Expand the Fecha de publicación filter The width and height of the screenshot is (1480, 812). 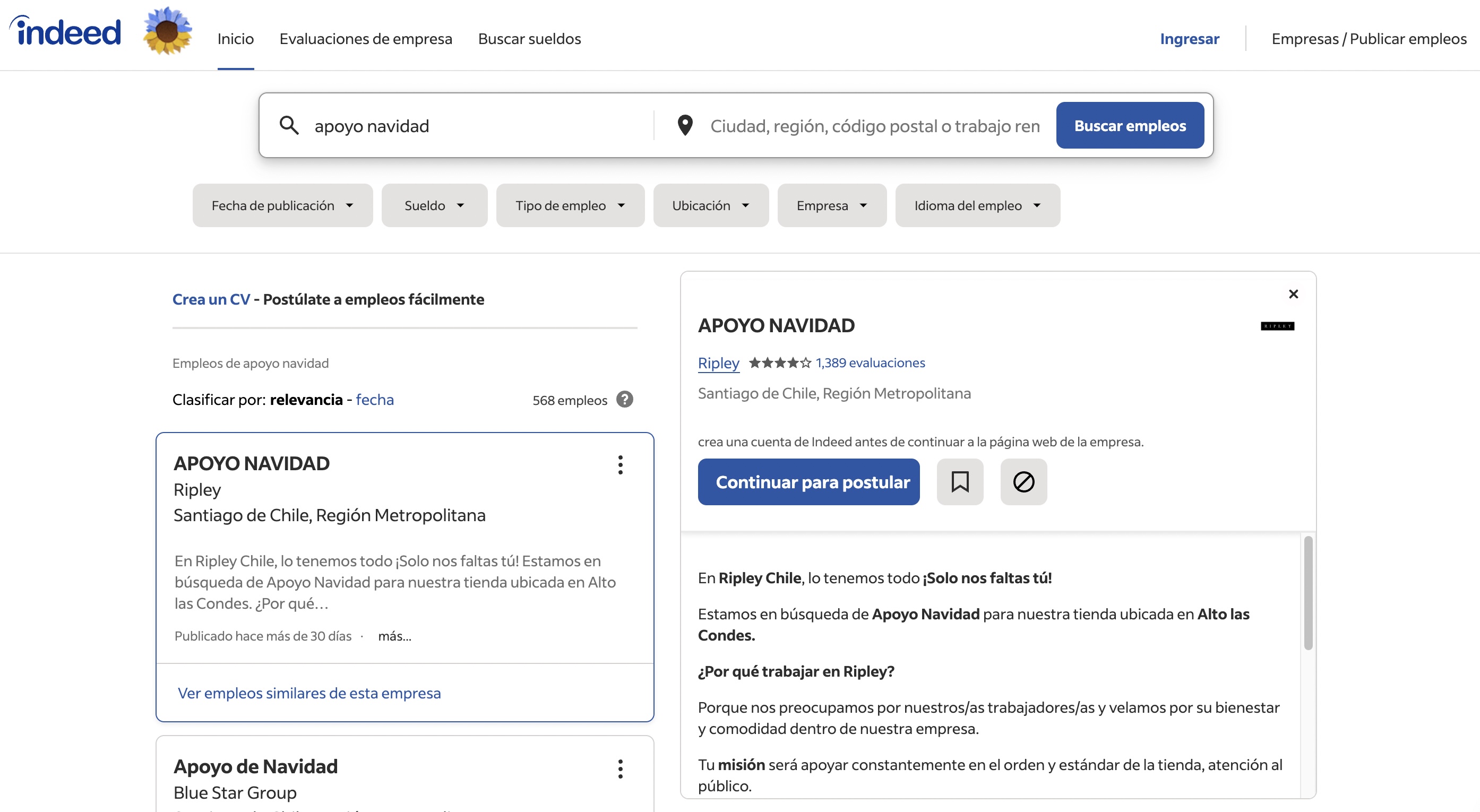[282, 205]
